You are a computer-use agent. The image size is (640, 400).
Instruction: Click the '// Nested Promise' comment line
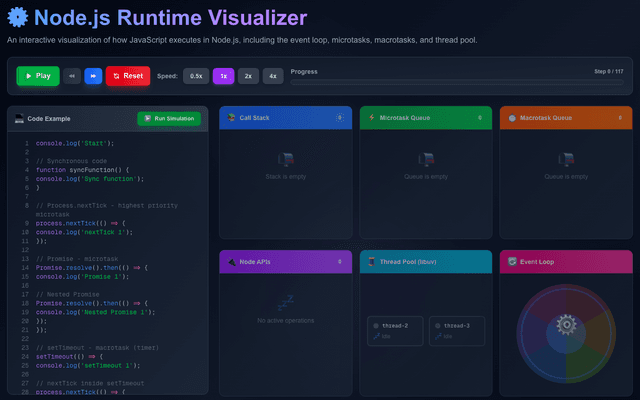click(67, 295)
